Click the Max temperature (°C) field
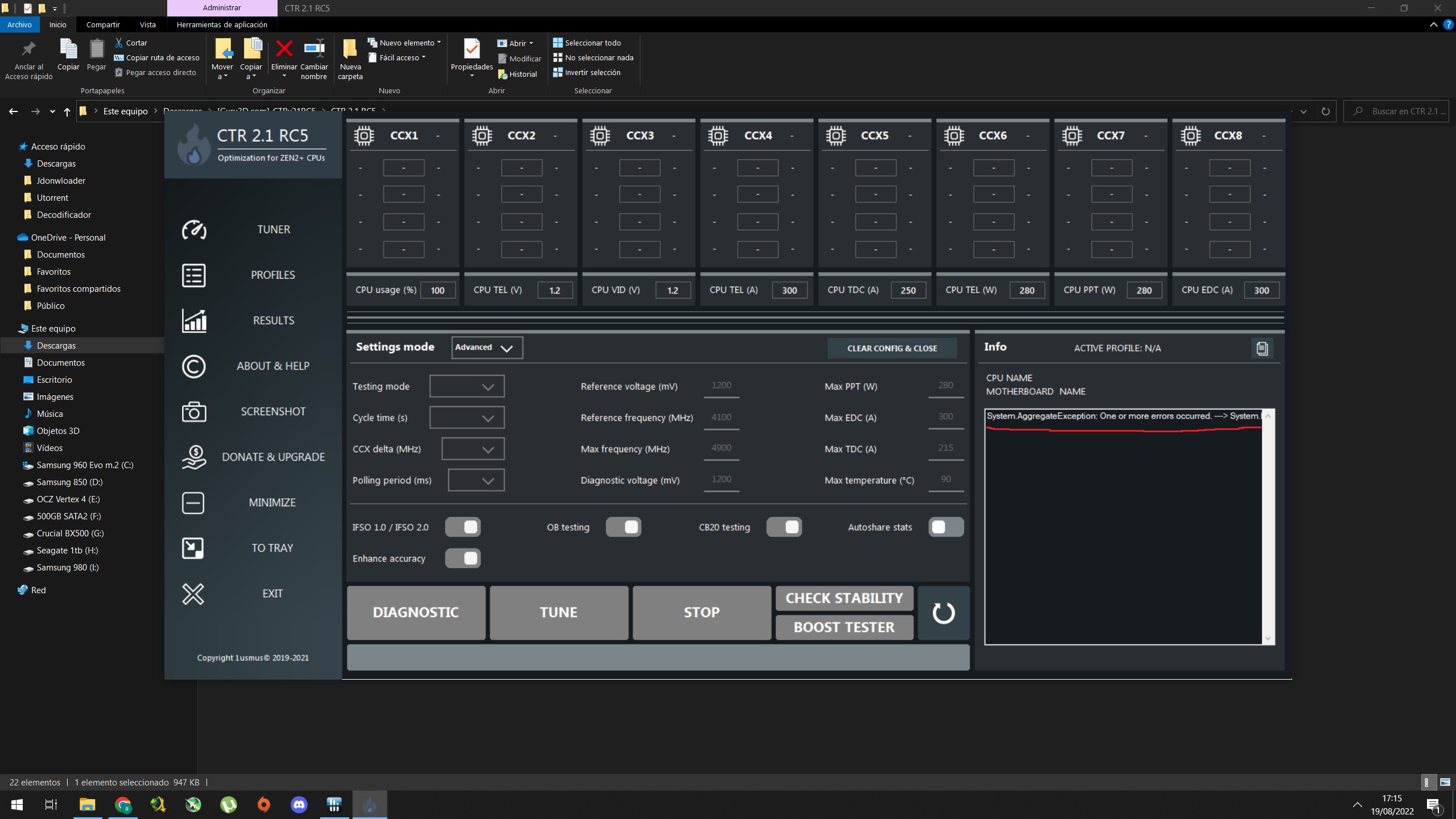This screenshot has width=1456, height=819. click(x=946, y=479)
